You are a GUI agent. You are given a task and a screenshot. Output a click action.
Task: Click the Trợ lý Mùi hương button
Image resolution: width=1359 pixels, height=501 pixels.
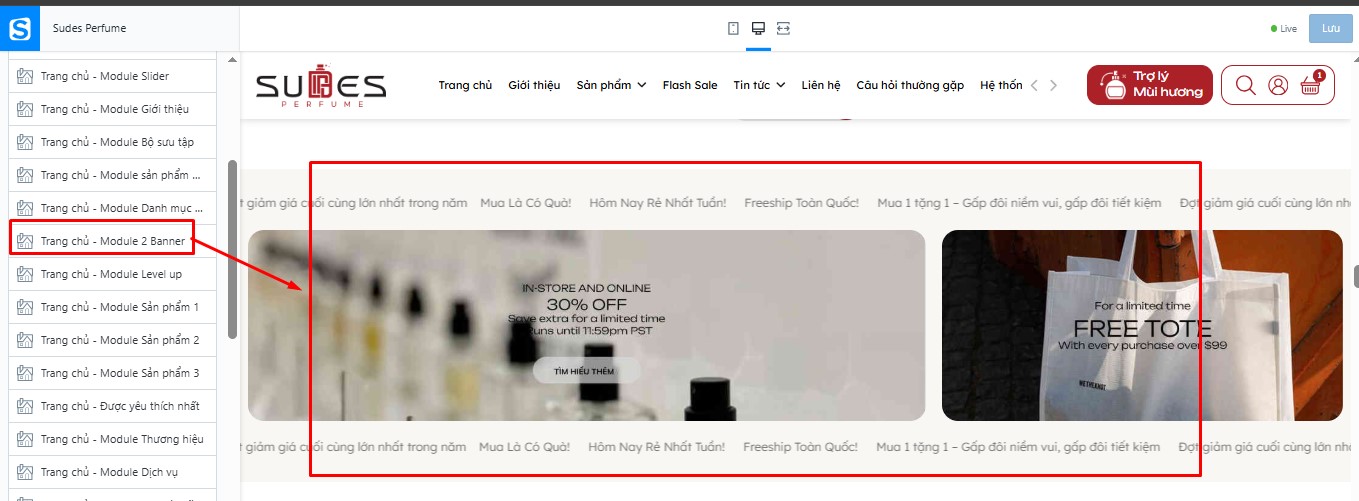(1150, 85)
